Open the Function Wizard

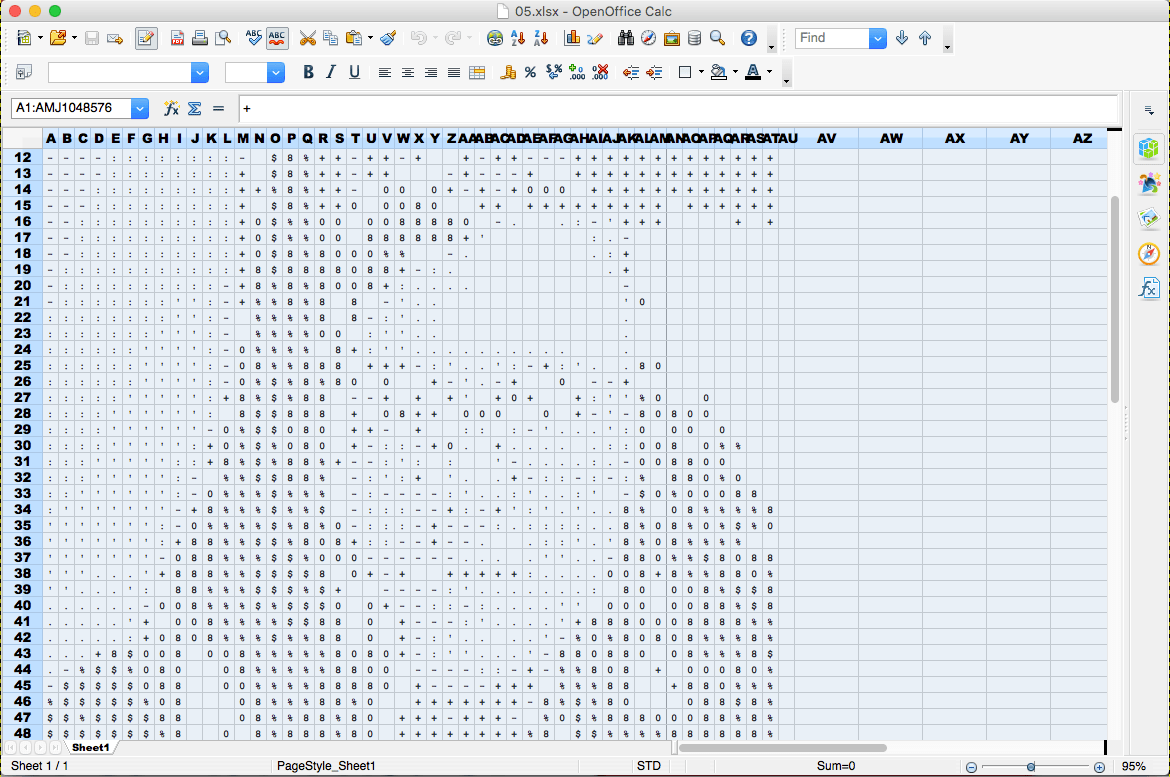(171, 108)
